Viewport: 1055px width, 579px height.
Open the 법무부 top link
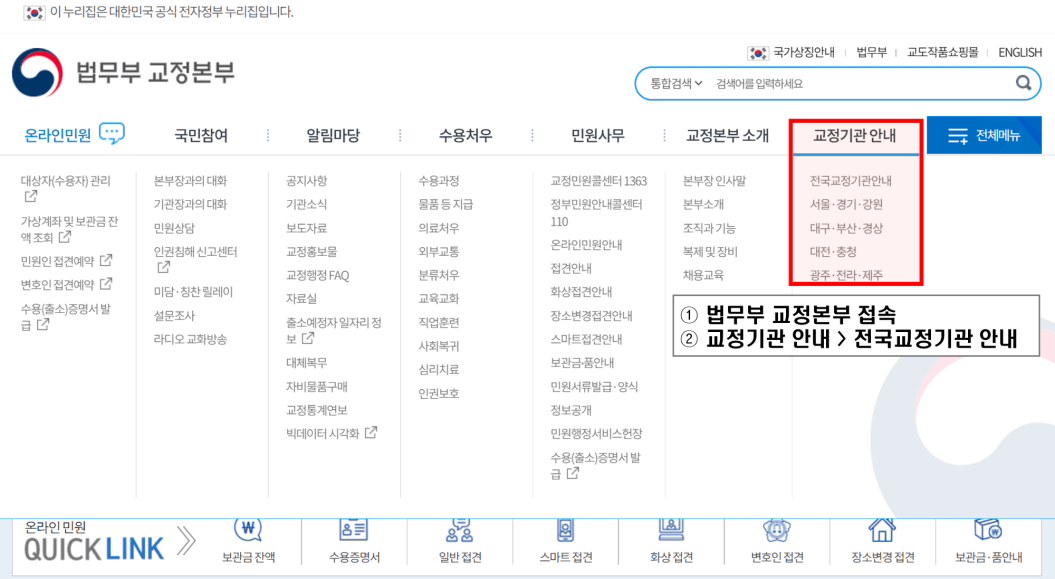coord(871,52)
